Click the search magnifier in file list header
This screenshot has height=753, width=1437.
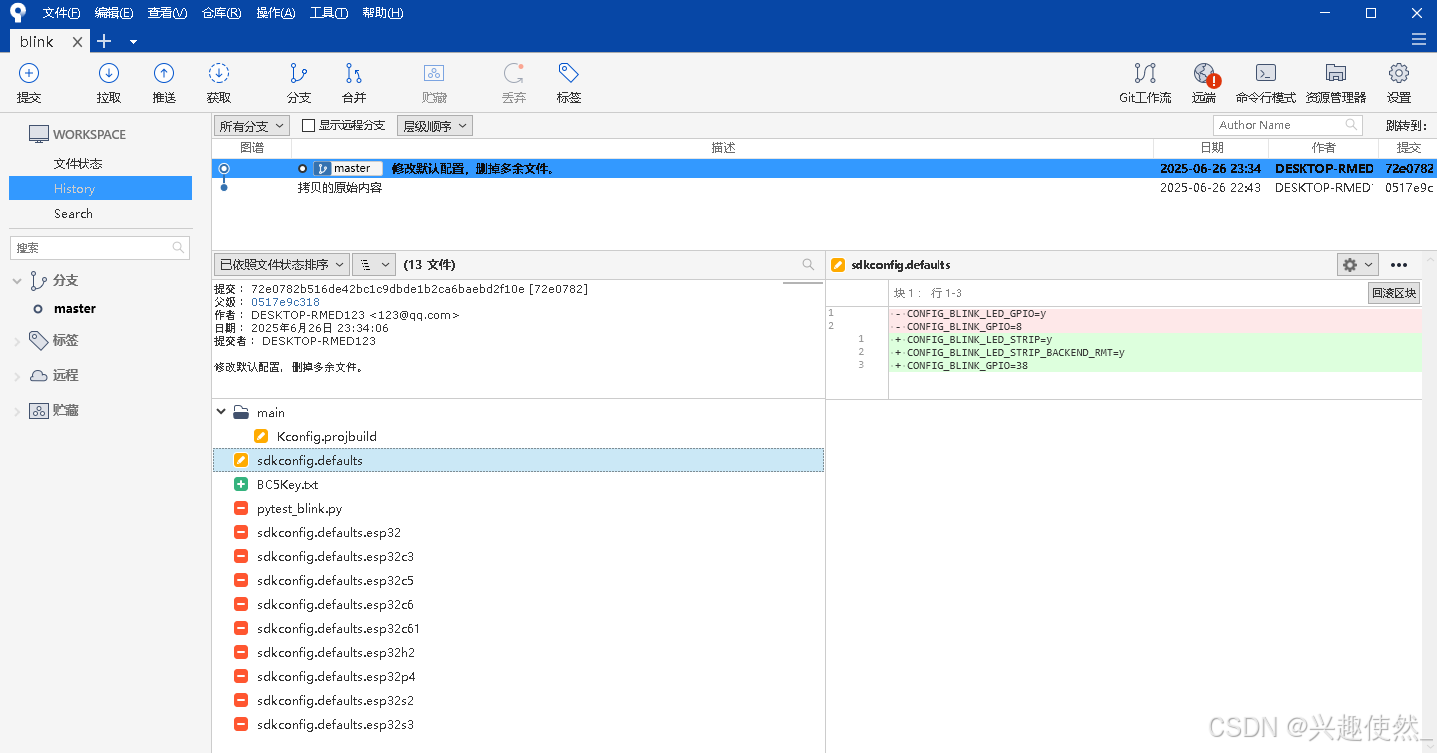(808, 265)
